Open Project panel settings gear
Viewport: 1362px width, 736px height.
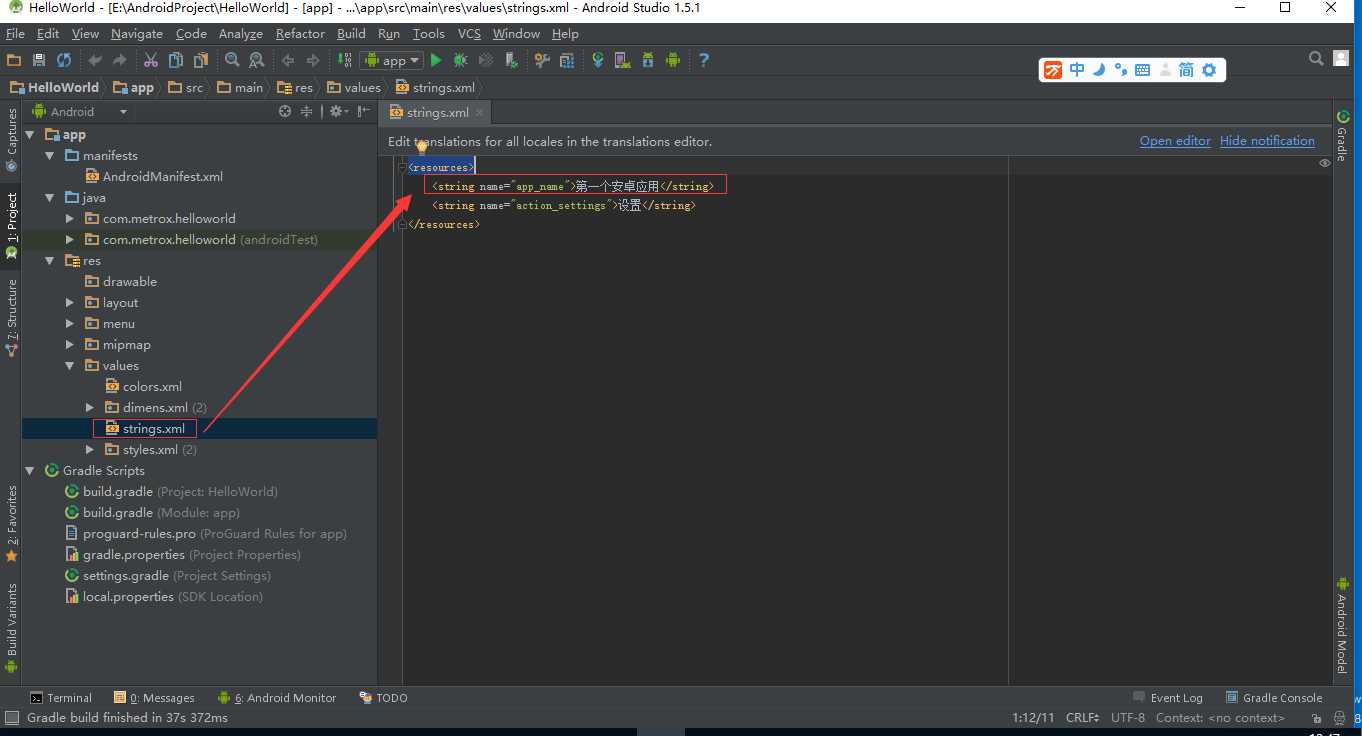pyautogui.click(x=339, y=111)
